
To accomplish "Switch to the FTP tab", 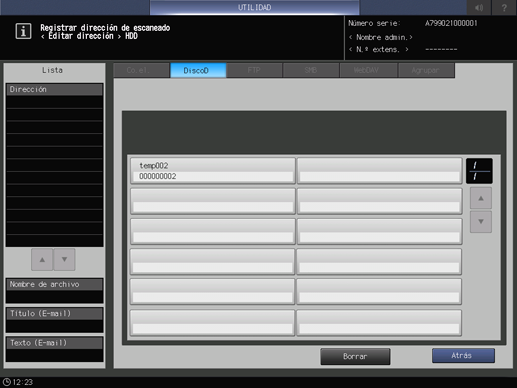I will click(254, 70).
